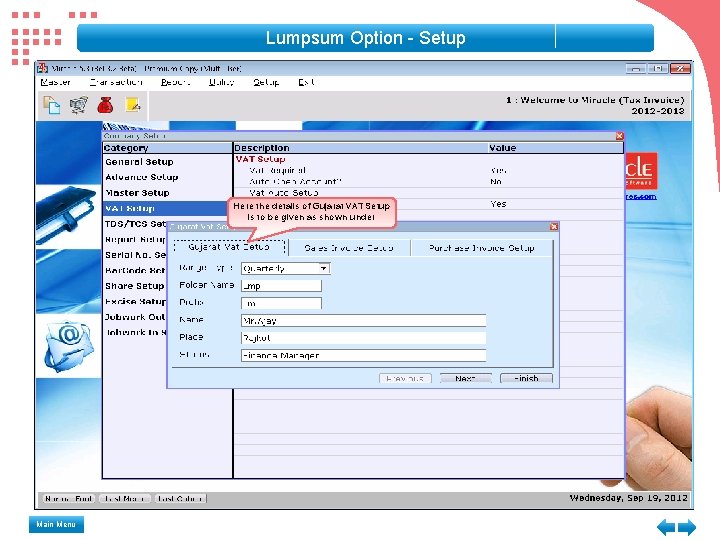720x540 pixels.
Task: Select Advance Setup category
Action: (141, 177)
